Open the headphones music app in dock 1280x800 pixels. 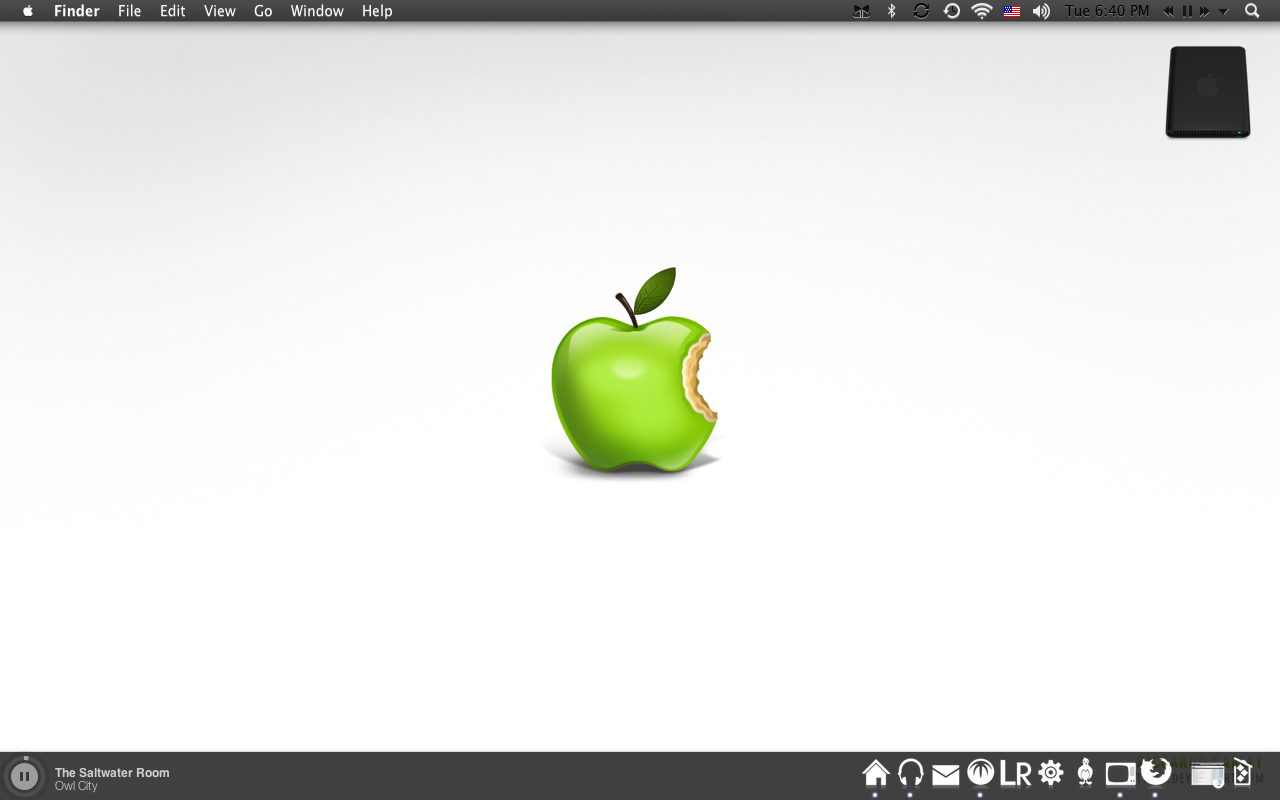910,773
